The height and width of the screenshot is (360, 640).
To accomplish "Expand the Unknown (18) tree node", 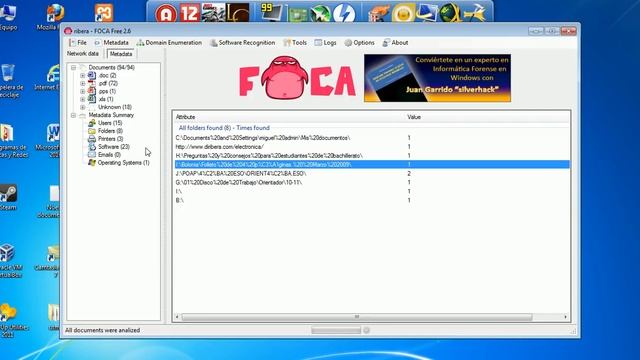I will pyautogui.click(x=83, y=107).
